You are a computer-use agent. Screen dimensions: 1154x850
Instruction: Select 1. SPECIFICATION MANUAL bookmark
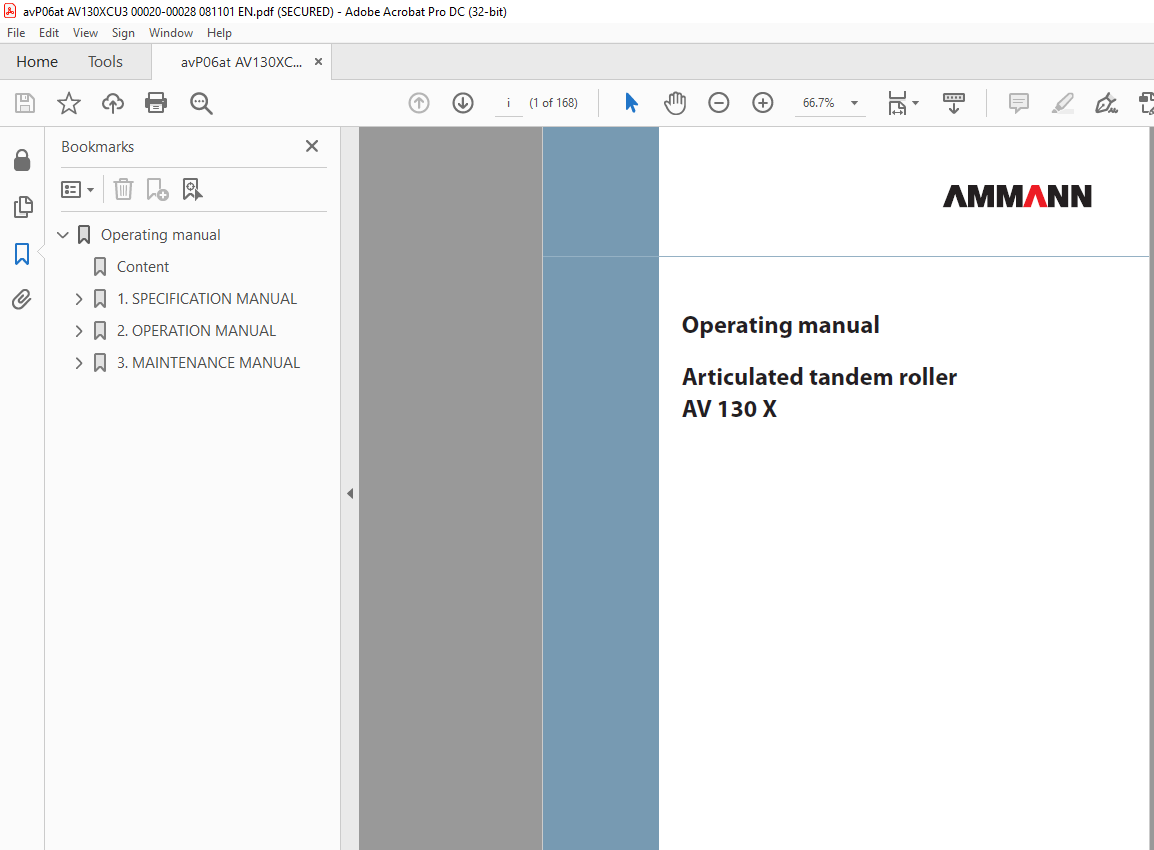pyautogui.click(x=207, y=299)
